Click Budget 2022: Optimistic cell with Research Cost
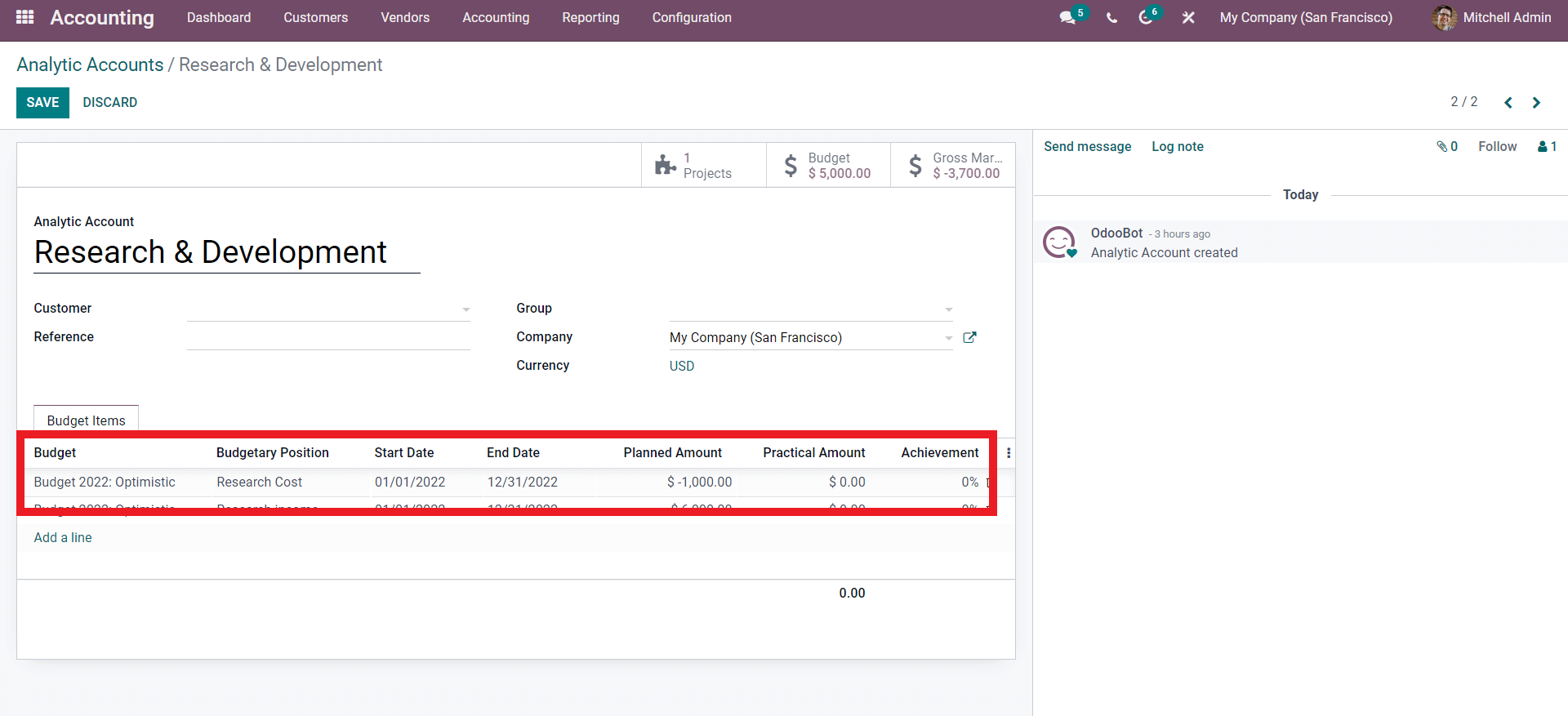This screenshot has height=716, width=1568. [x=105, y=483]
